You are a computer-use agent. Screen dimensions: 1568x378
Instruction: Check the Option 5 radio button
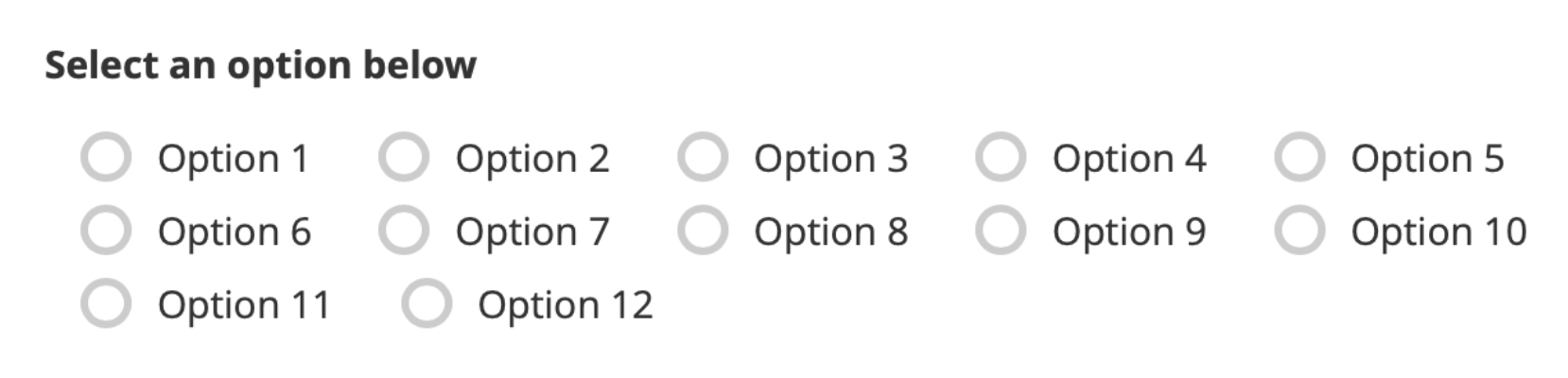tap(1298, 157)
